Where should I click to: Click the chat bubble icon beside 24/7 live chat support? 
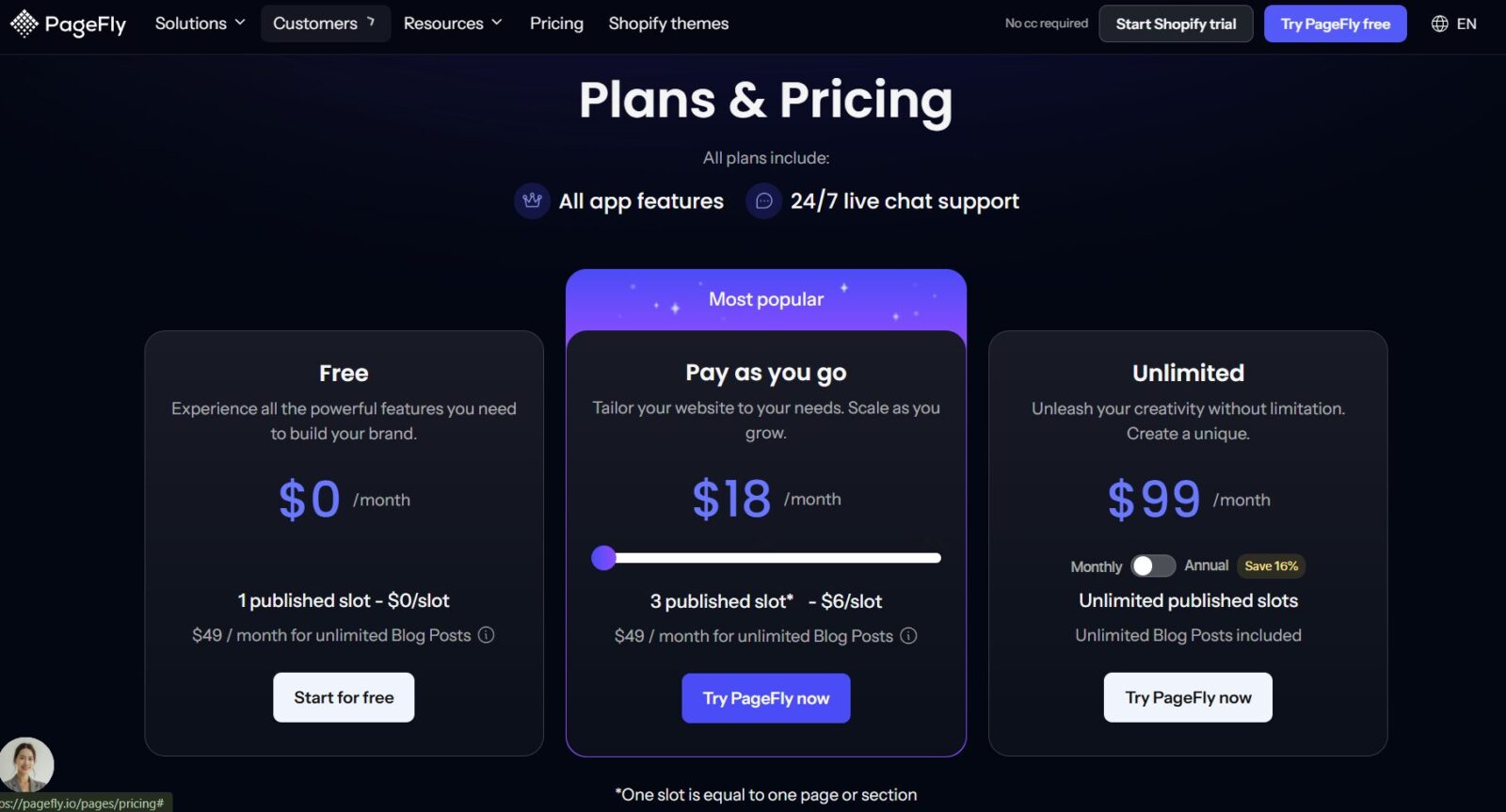point(763,200)
